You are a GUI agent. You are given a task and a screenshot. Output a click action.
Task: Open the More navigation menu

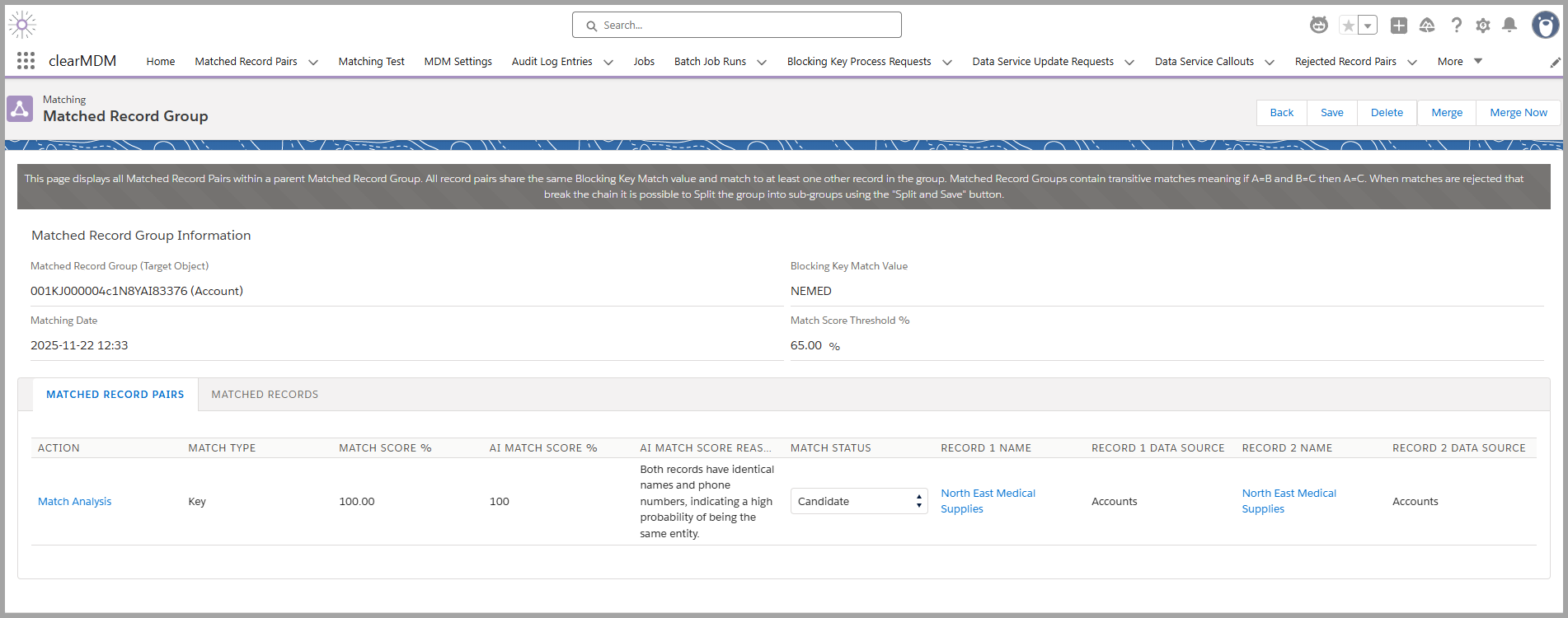pyautogui.click(x=1459, y=61)
